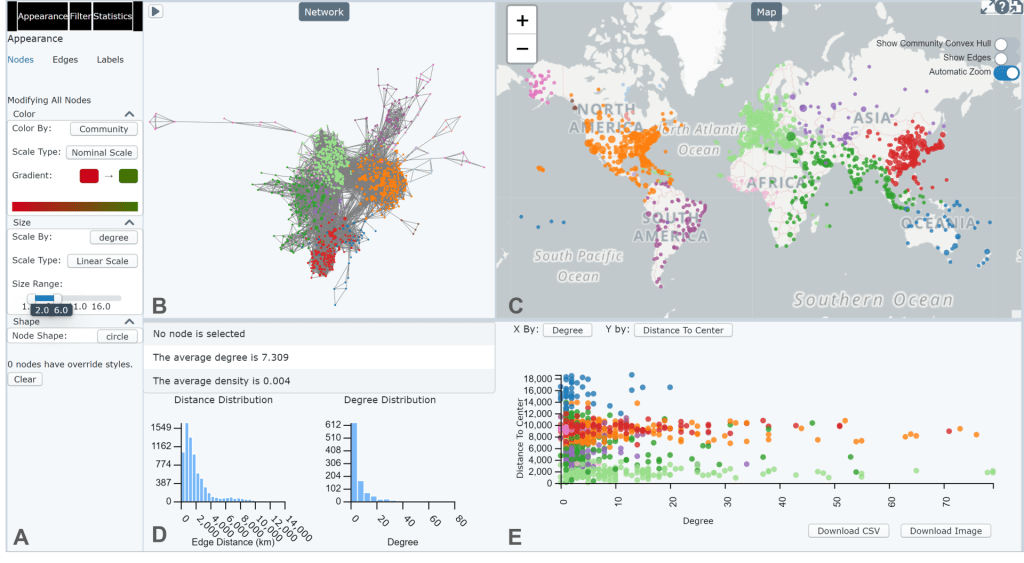Open the Scale By degree dropdown
Viewport: 1024px width, 563px height.
pos(114,237)
